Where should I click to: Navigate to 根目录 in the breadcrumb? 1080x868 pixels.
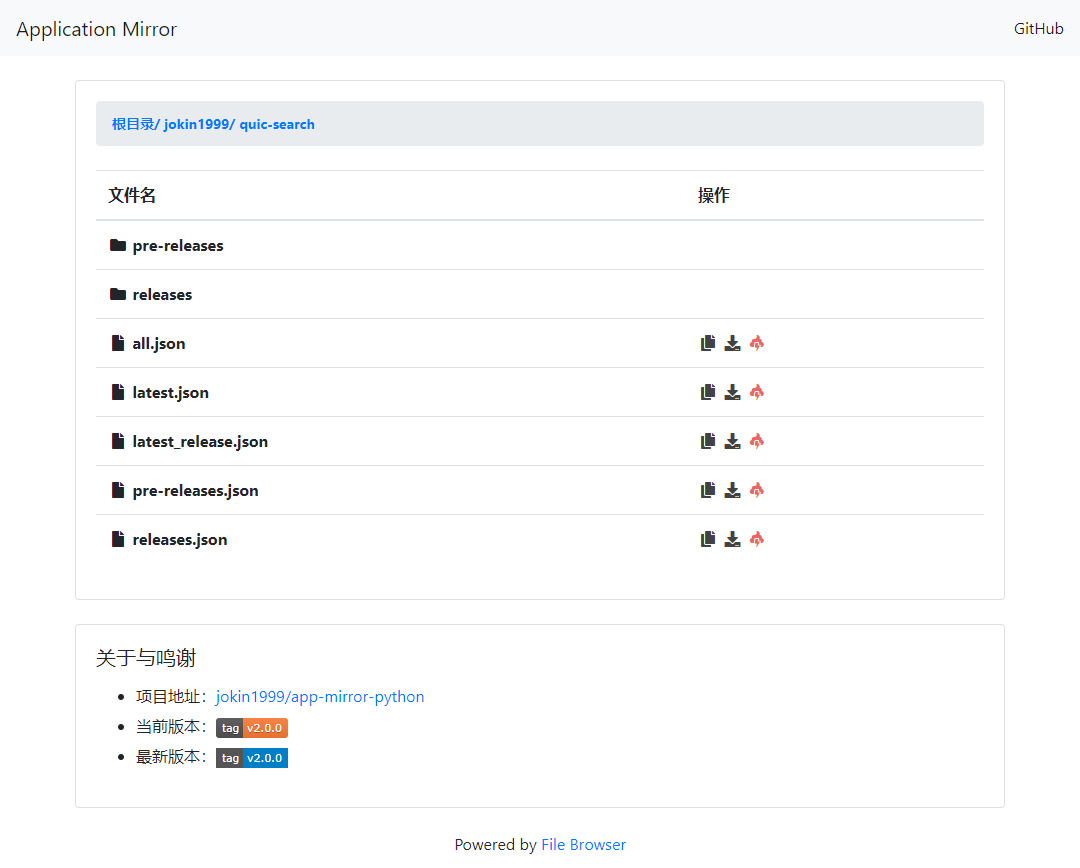click(133, 123)
